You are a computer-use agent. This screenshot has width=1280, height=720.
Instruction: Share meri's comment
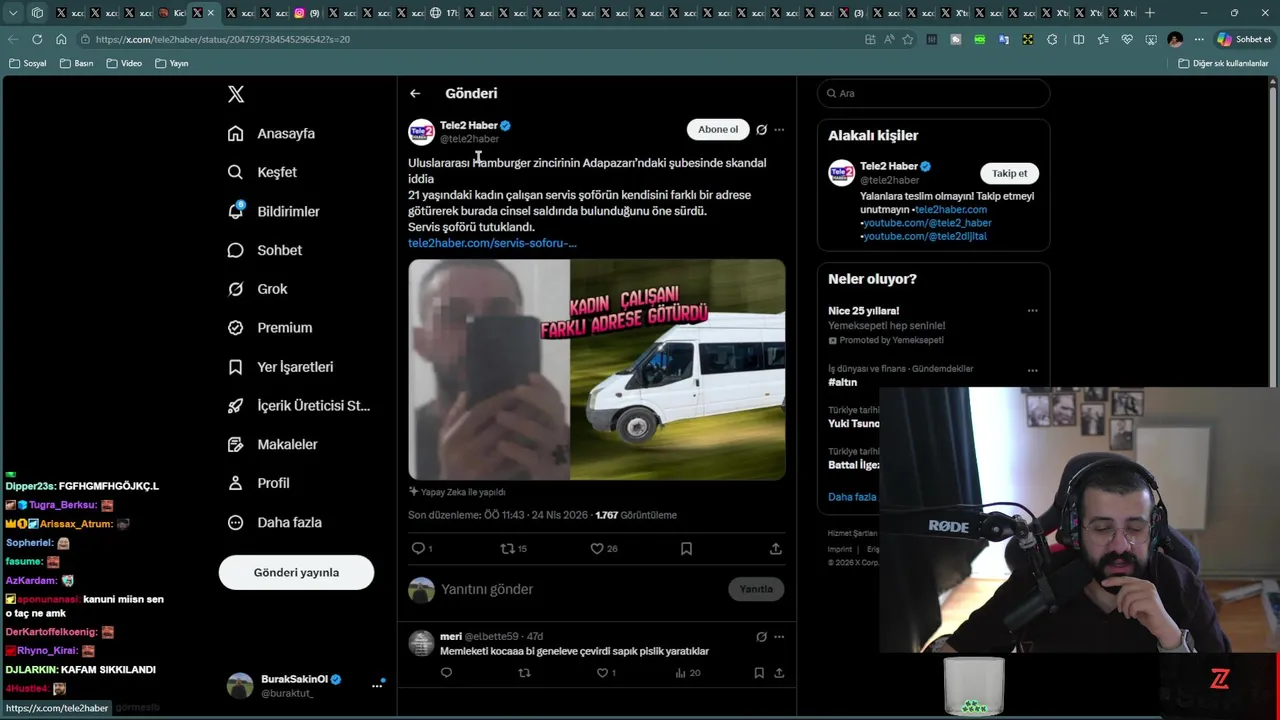pos(779,673)
